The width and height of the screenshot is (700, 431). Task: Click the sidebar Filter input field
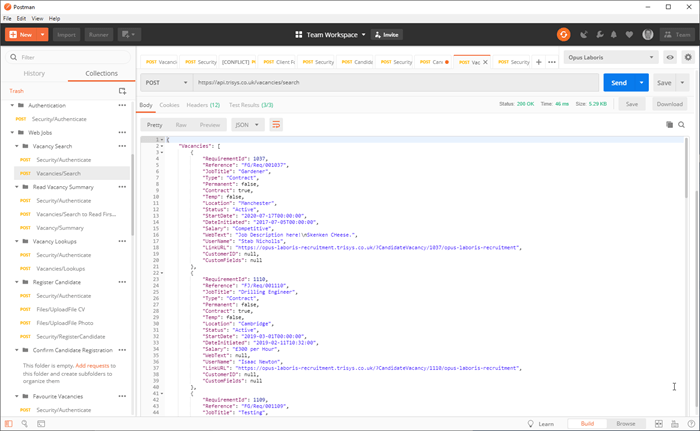pos(68,57)
